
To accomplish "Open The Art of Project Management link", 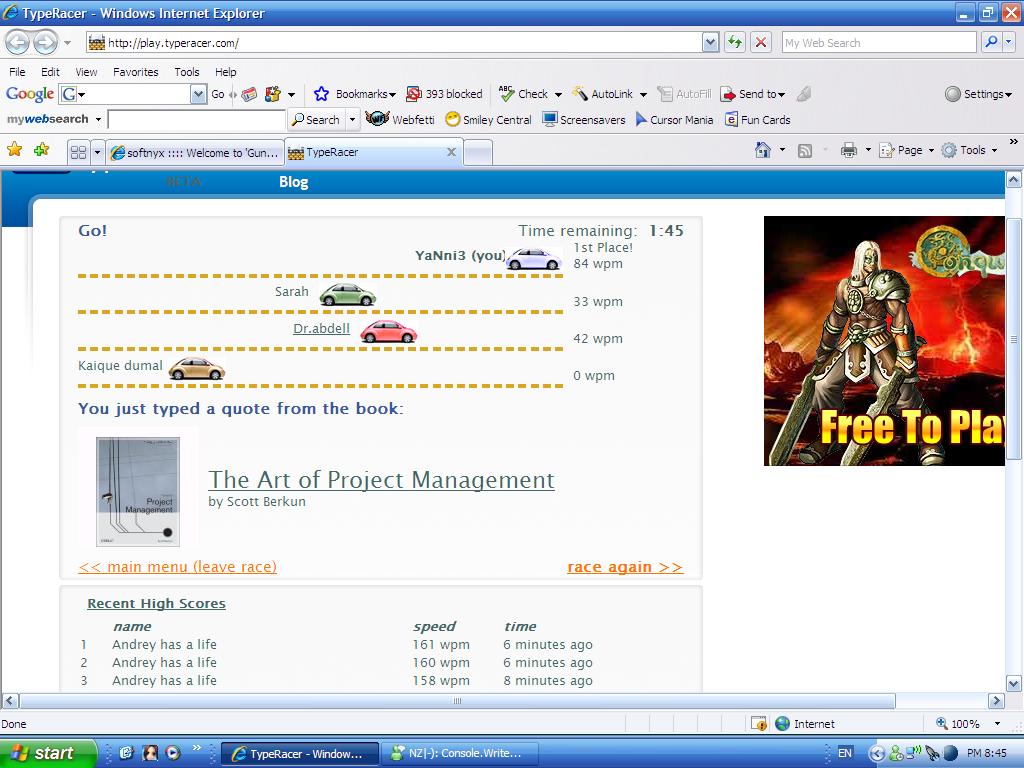I will tap(381, 480).
